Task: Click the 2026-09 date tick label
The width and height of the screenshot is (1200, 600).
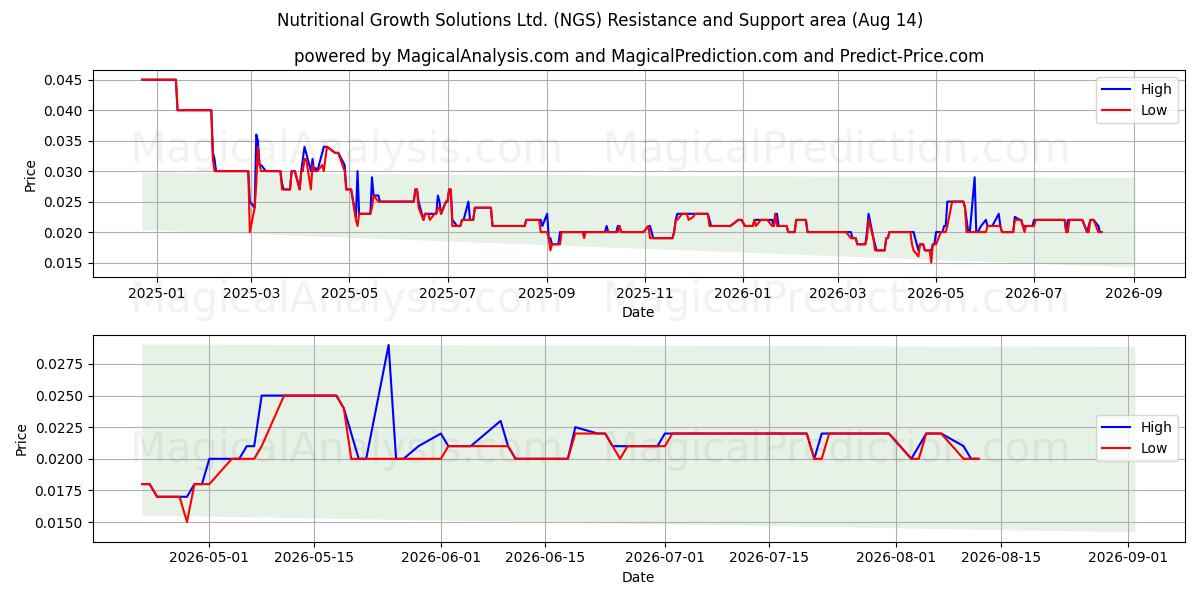Action: click(x=1134, y=293)
